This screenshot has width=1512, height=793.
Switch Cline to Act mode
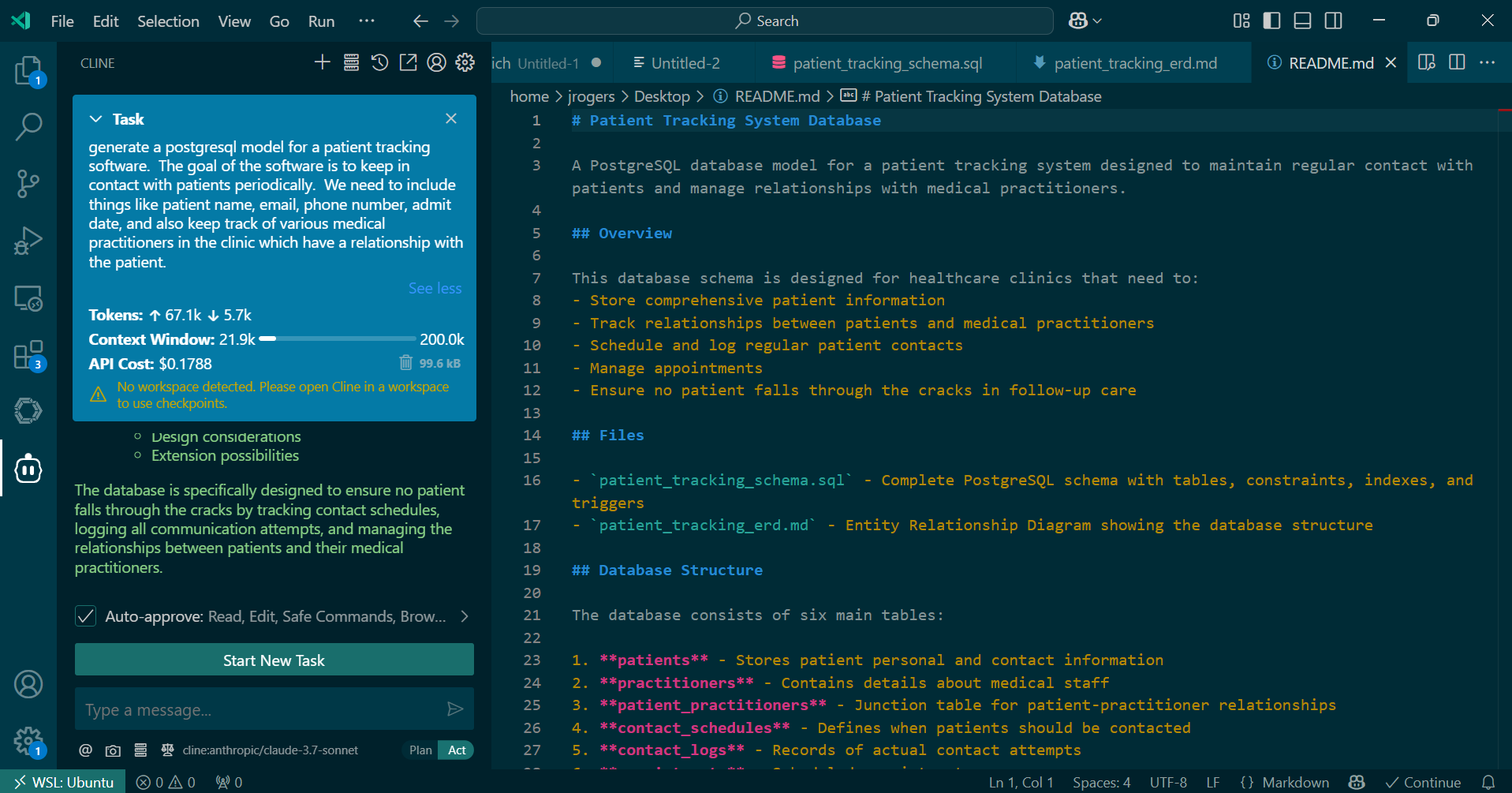(457, 750)
